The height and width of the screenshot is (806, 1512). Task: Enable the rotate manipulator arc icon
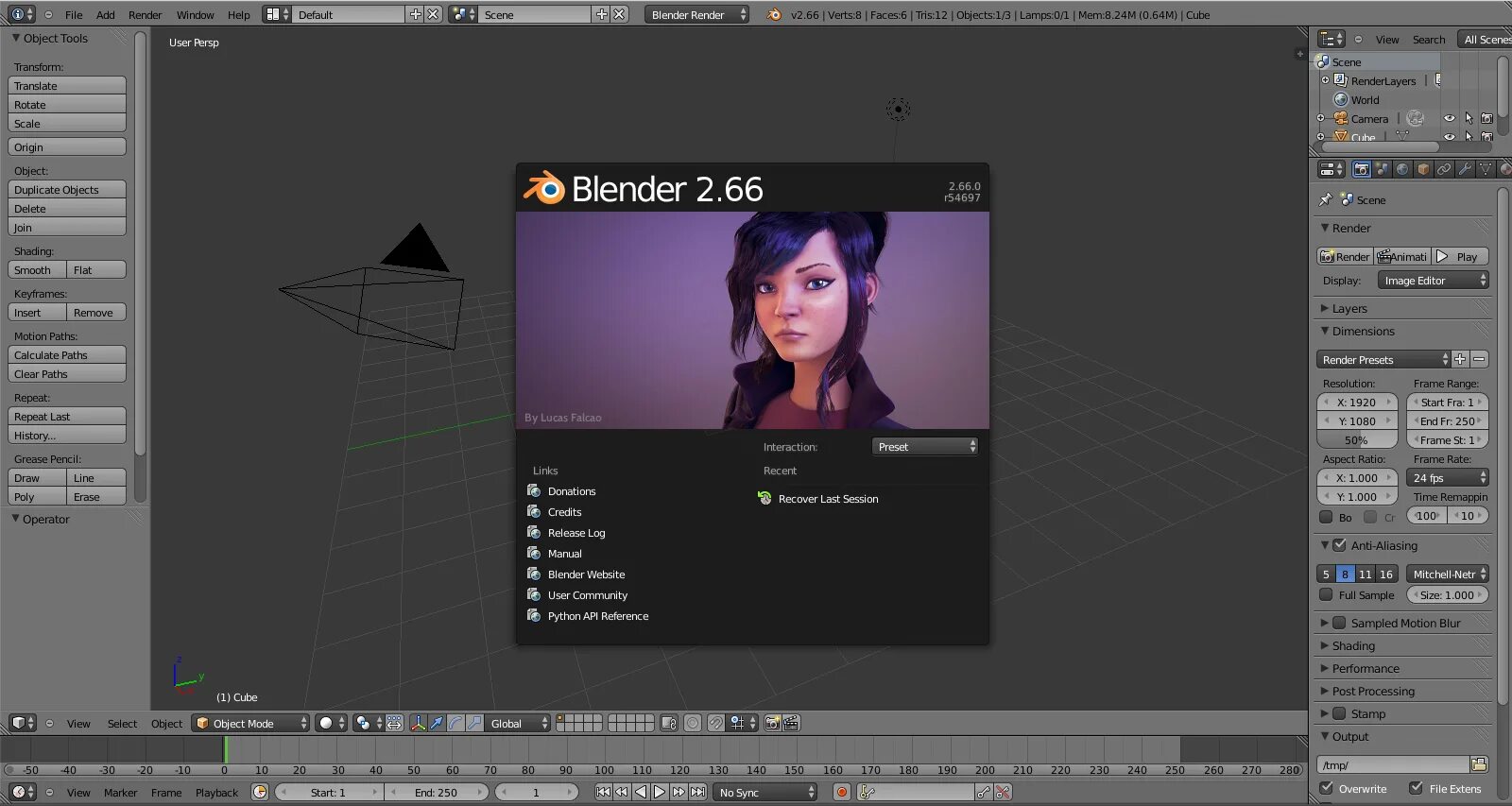(455, 723)
